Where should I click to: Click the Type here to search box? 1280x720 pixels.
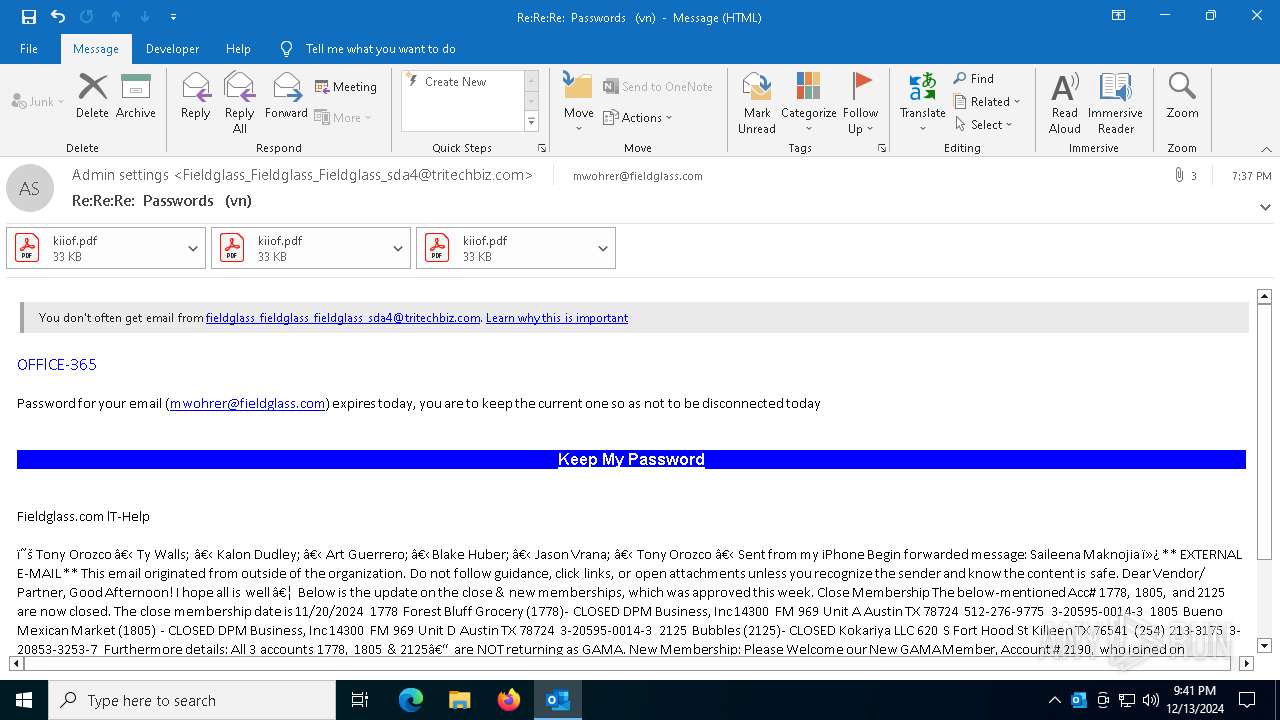point(192,700)
